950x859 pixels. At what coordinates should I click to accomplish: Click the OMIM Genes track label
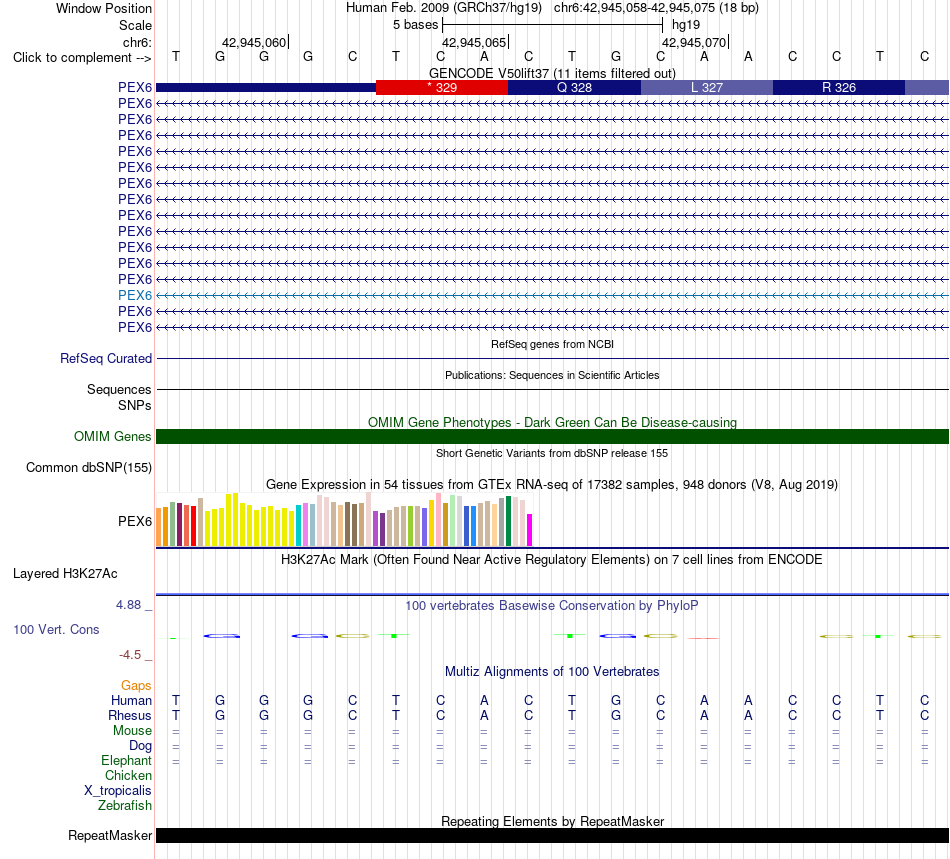[113, 436]
